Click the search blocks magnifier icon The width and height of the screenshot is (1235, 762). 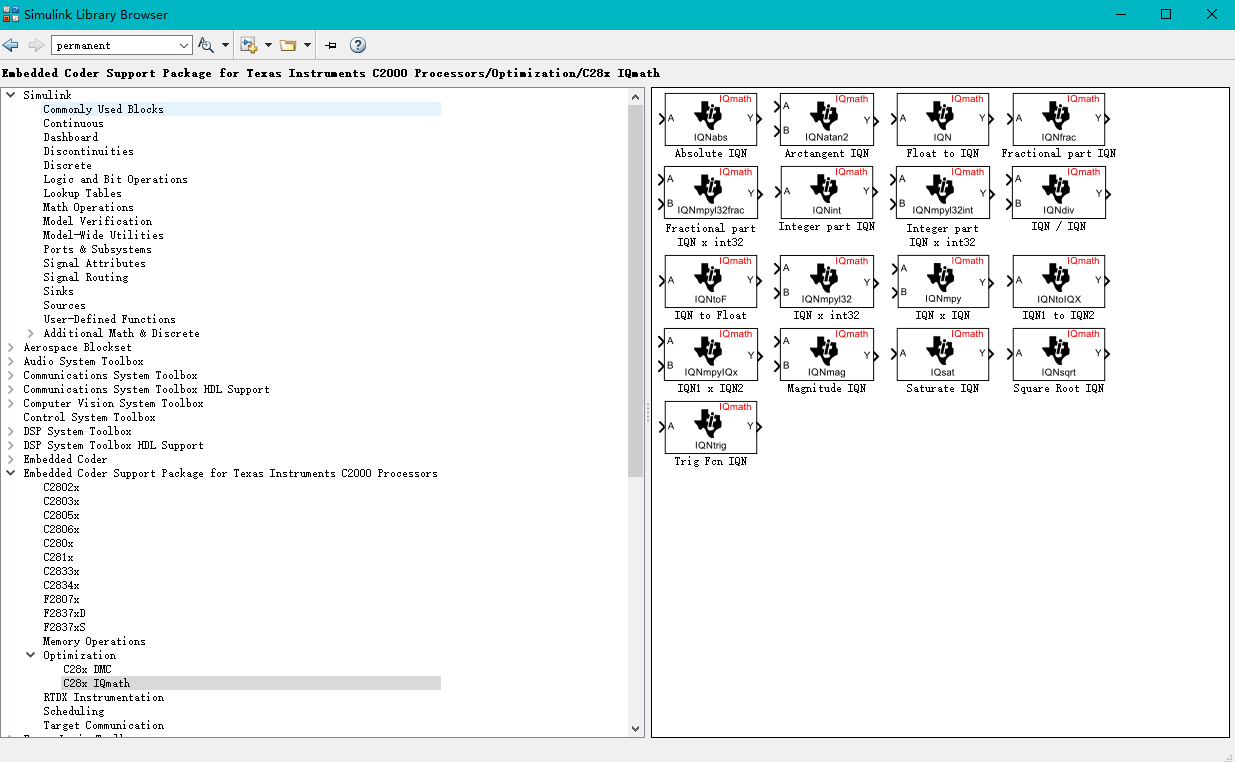point(205,45)
